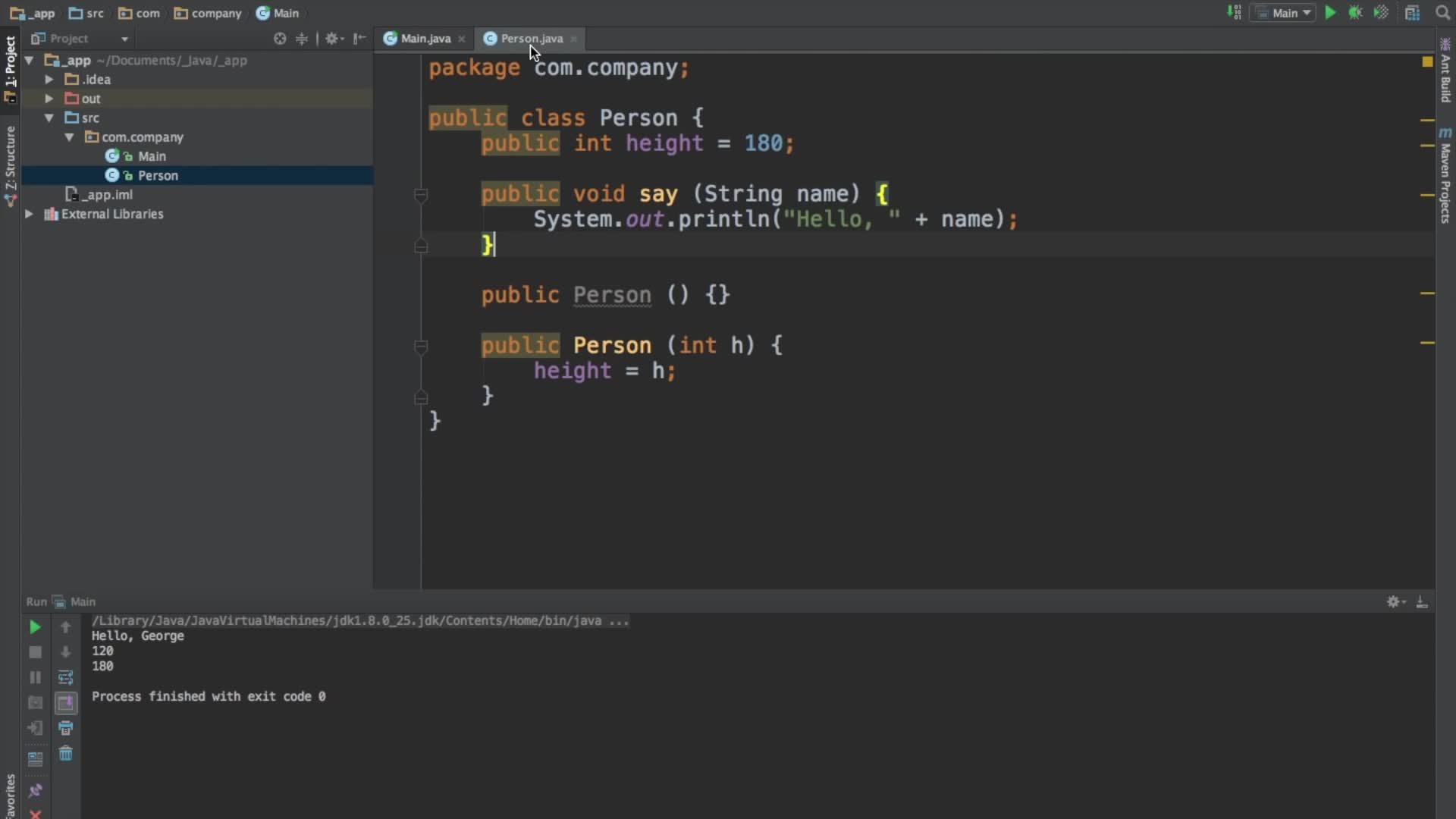The image size is (1456, 819).
Task: Select the Person.java tab
Action: [x=530, y=38]
